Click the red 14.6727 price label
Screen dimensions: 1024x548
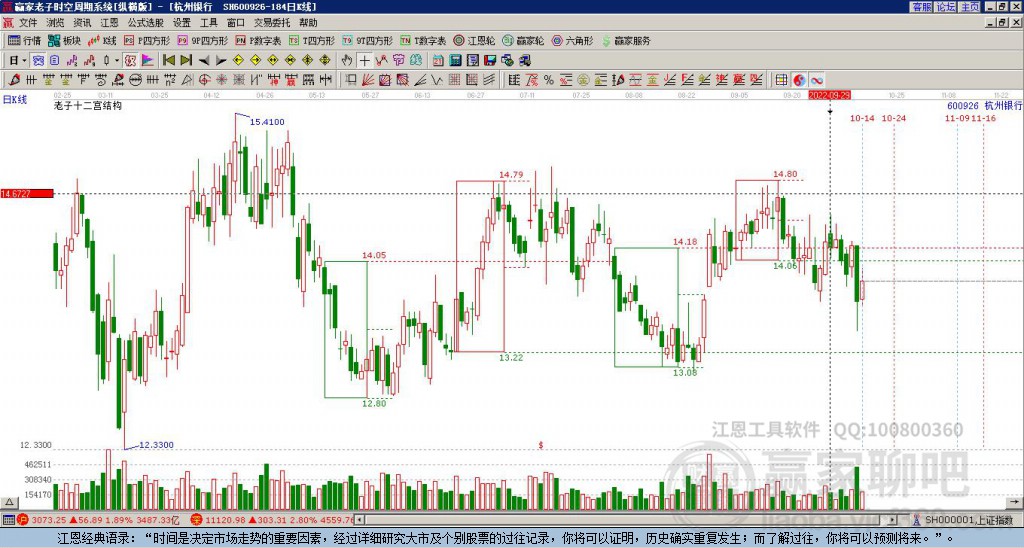(x=27, y=194)
